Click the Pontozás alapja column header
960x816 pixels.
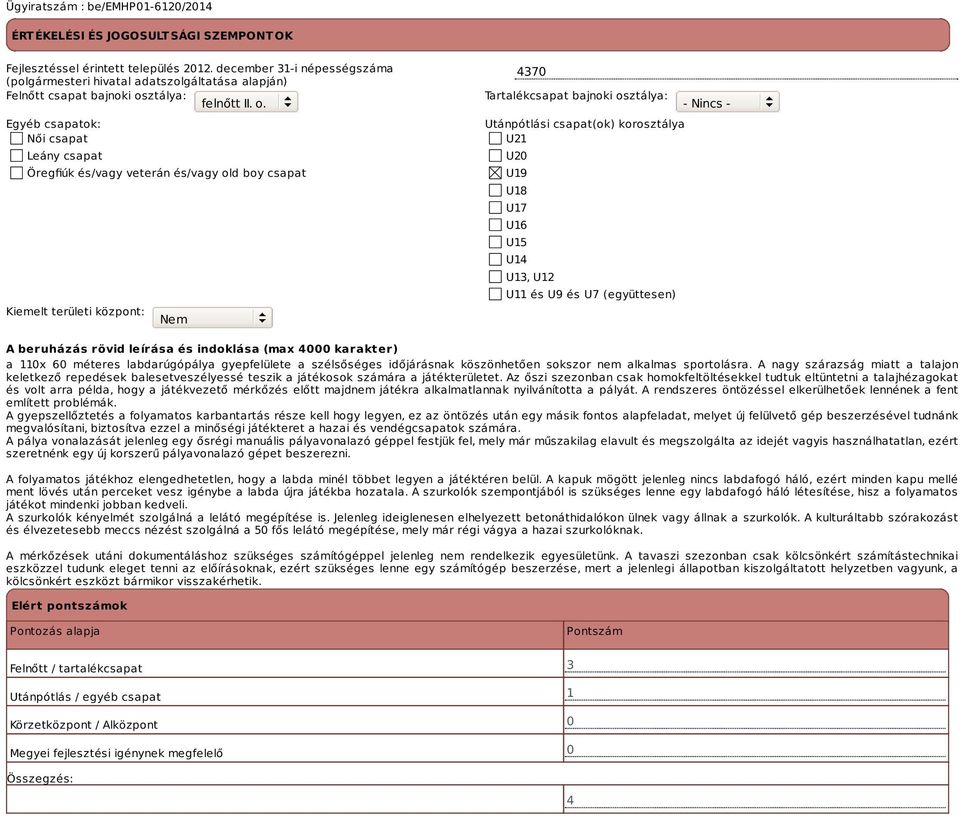(x=285, y=635)
